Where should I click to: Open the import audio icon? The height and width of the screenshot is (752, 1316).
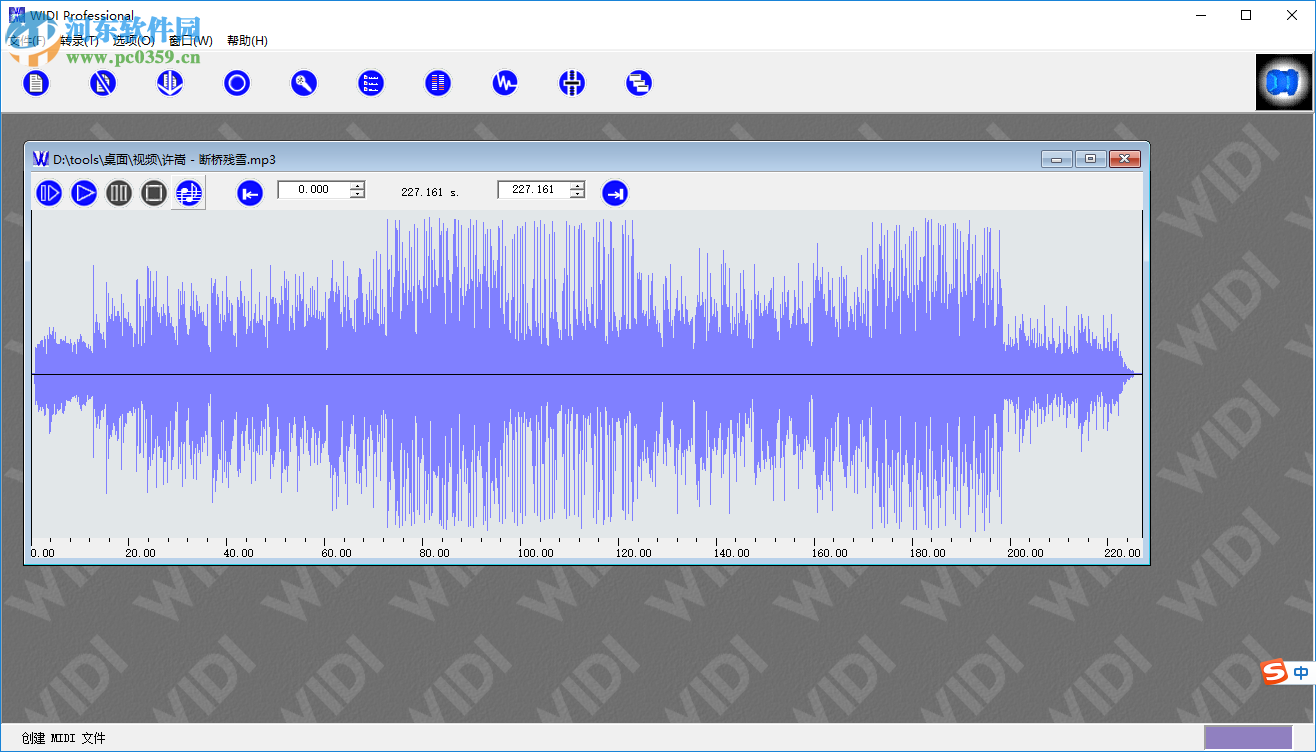(170, 83)
